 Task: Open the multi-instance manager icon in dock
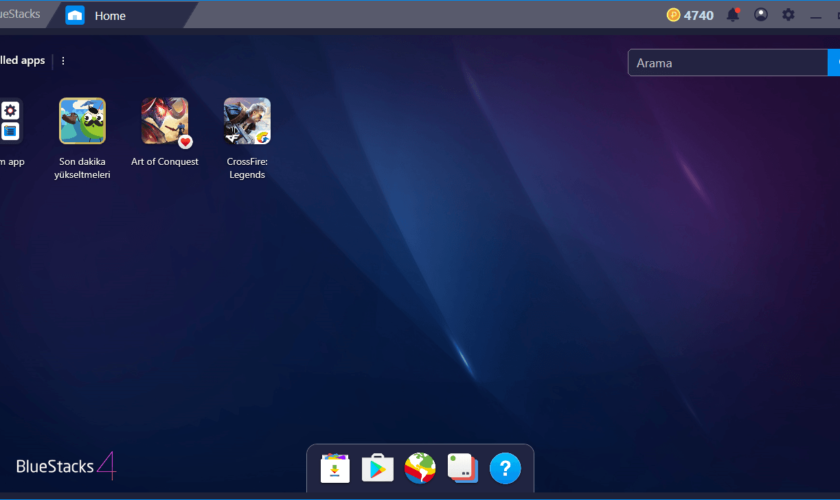(462, 468)
